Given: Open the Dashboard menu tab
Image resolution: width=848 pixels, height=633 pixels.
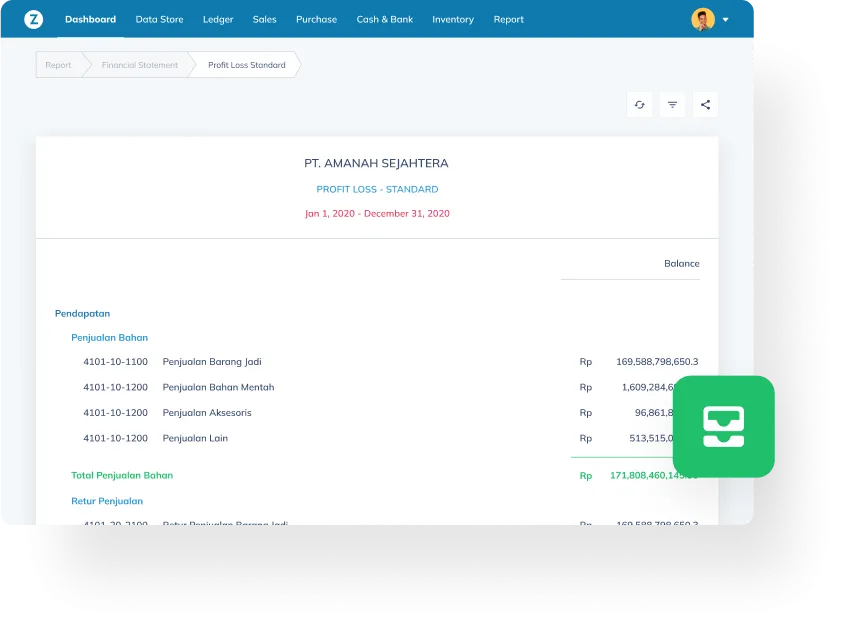Looking at the screenshot, I should point(90,19).
